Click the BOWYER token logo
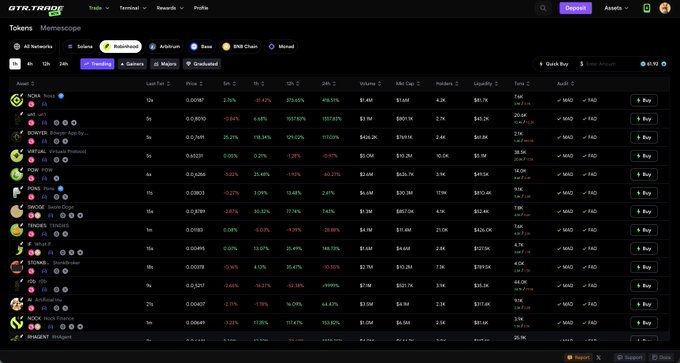The height and width of the screenshot is (363, 680). (16, 137)
